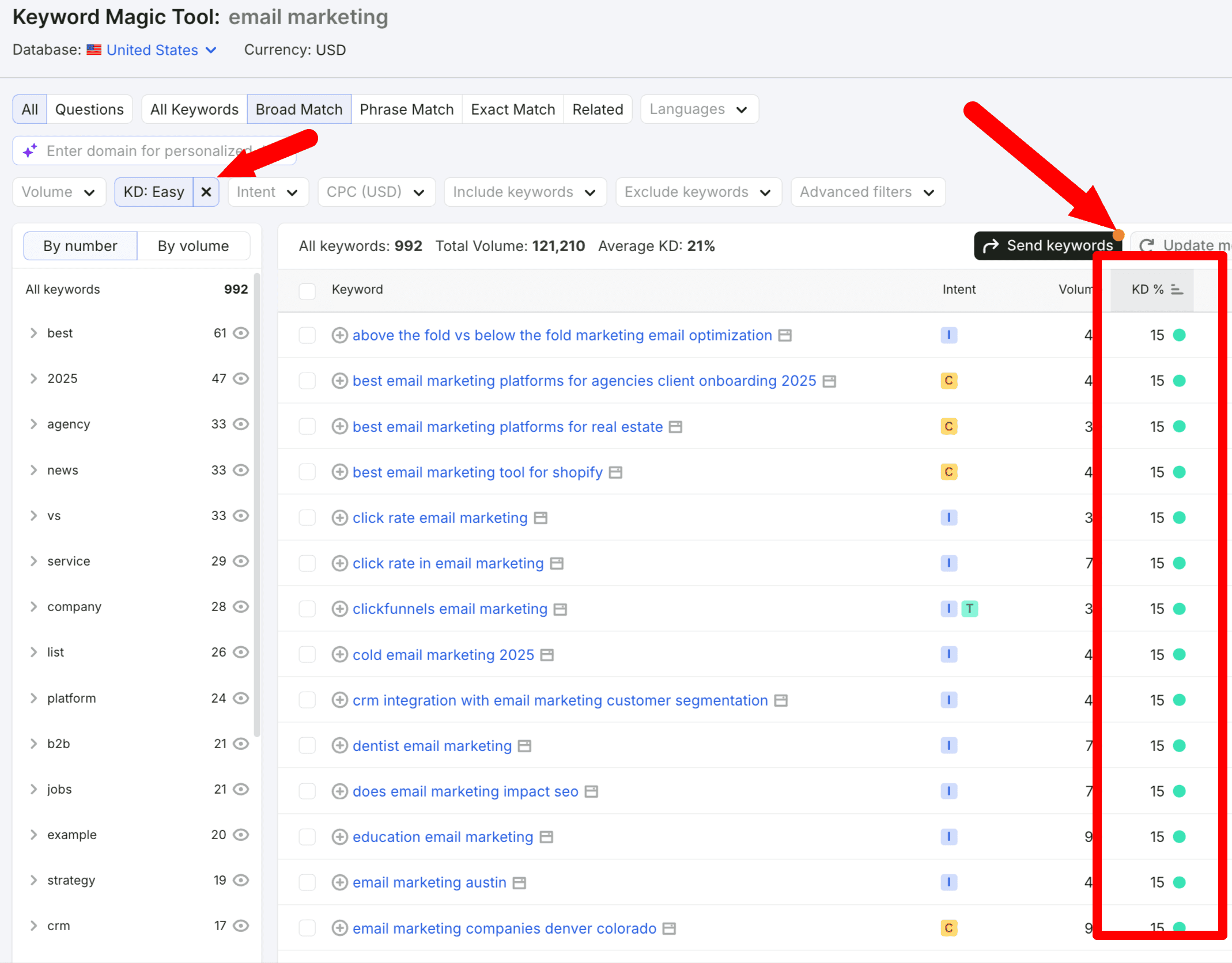Image resolution: width=1232 pixels, height=963 pixels.
Task: Select checkbox for 'dentist email marketing'
Action: click(307, 746)
